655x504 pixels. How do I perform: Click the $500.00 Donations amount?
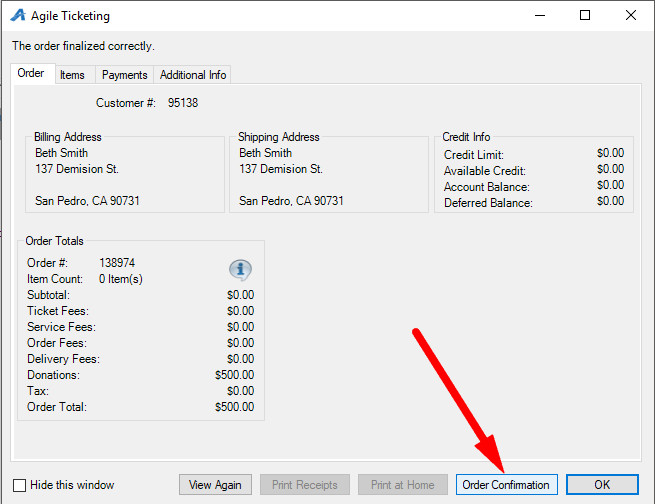click(x=234, y=375)
